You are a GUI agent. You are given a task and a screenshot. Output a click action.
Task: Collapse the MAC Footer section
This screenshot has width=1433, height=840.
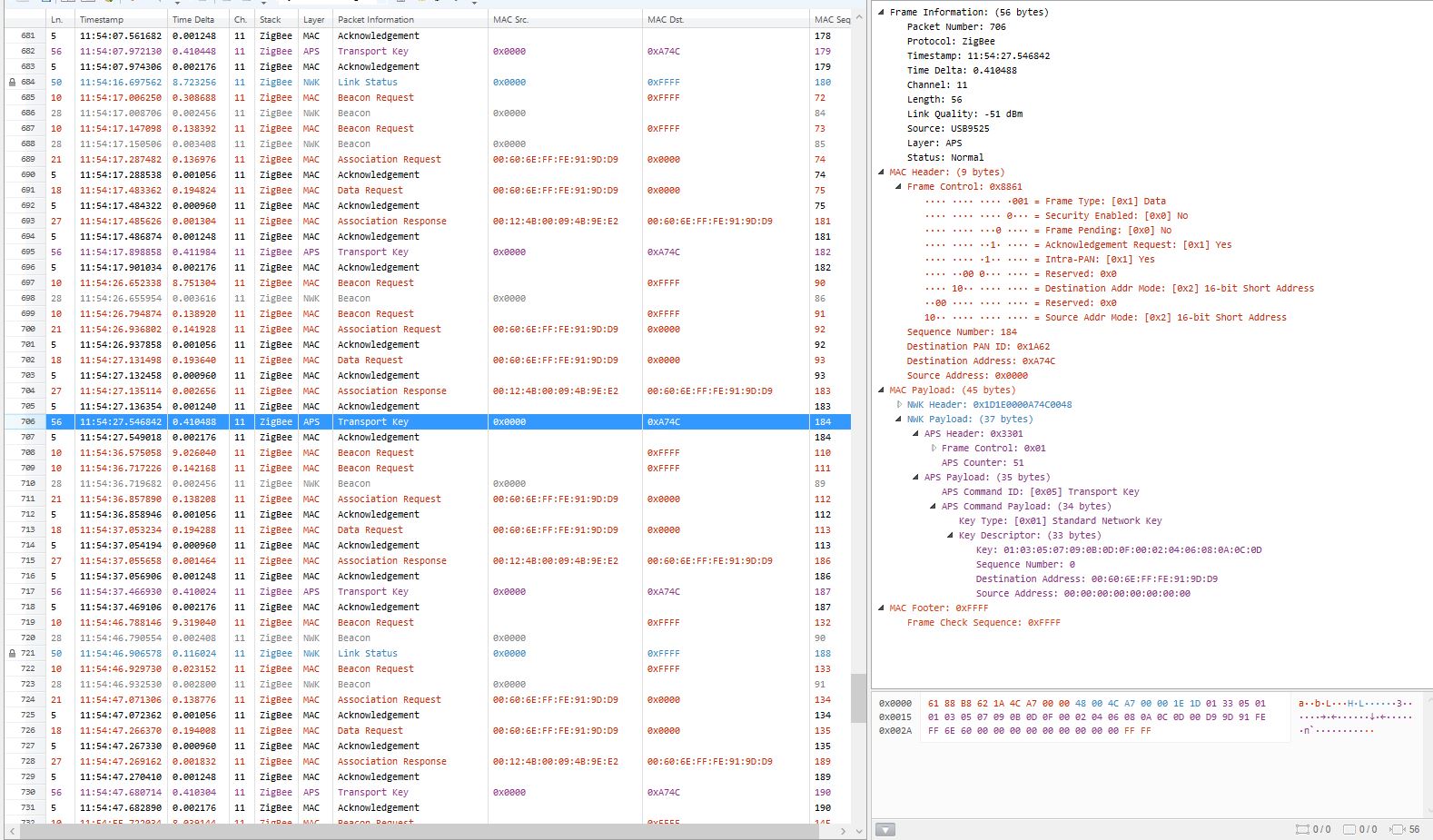(x=881, y=608)
